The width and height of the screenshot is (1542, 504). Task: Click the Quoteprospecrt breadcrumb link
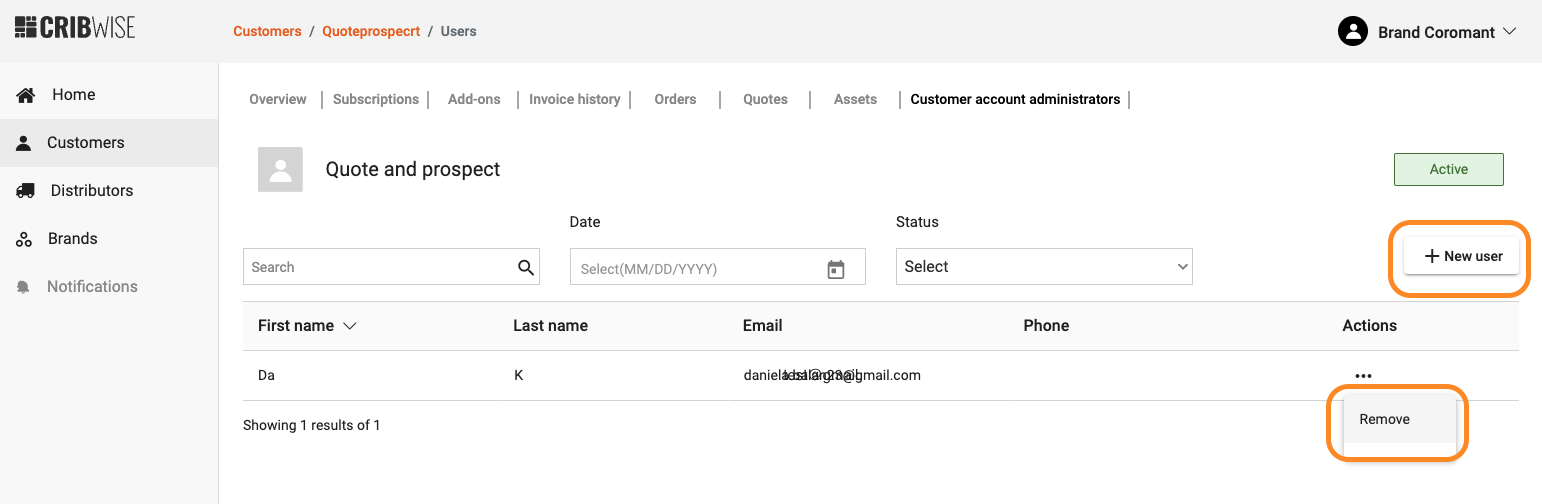coord(371,31)
